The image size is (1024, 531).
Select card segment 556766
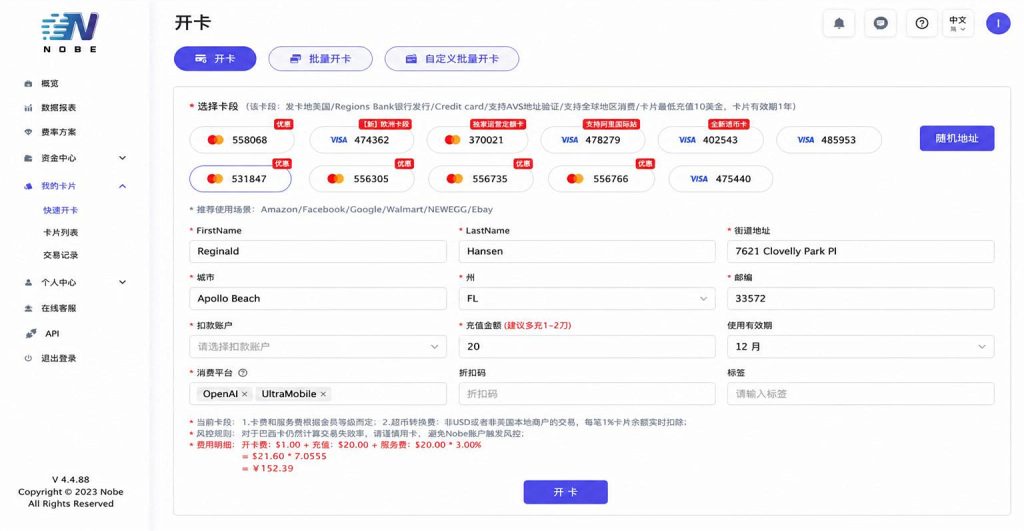point(601,179)
